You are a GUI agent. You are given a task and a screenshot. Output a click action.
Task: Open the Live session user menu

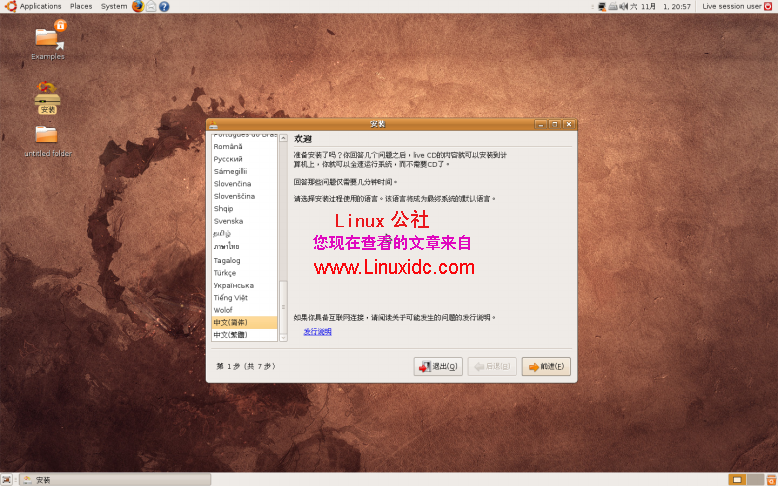pyautogui.click(x=731, y=6)
